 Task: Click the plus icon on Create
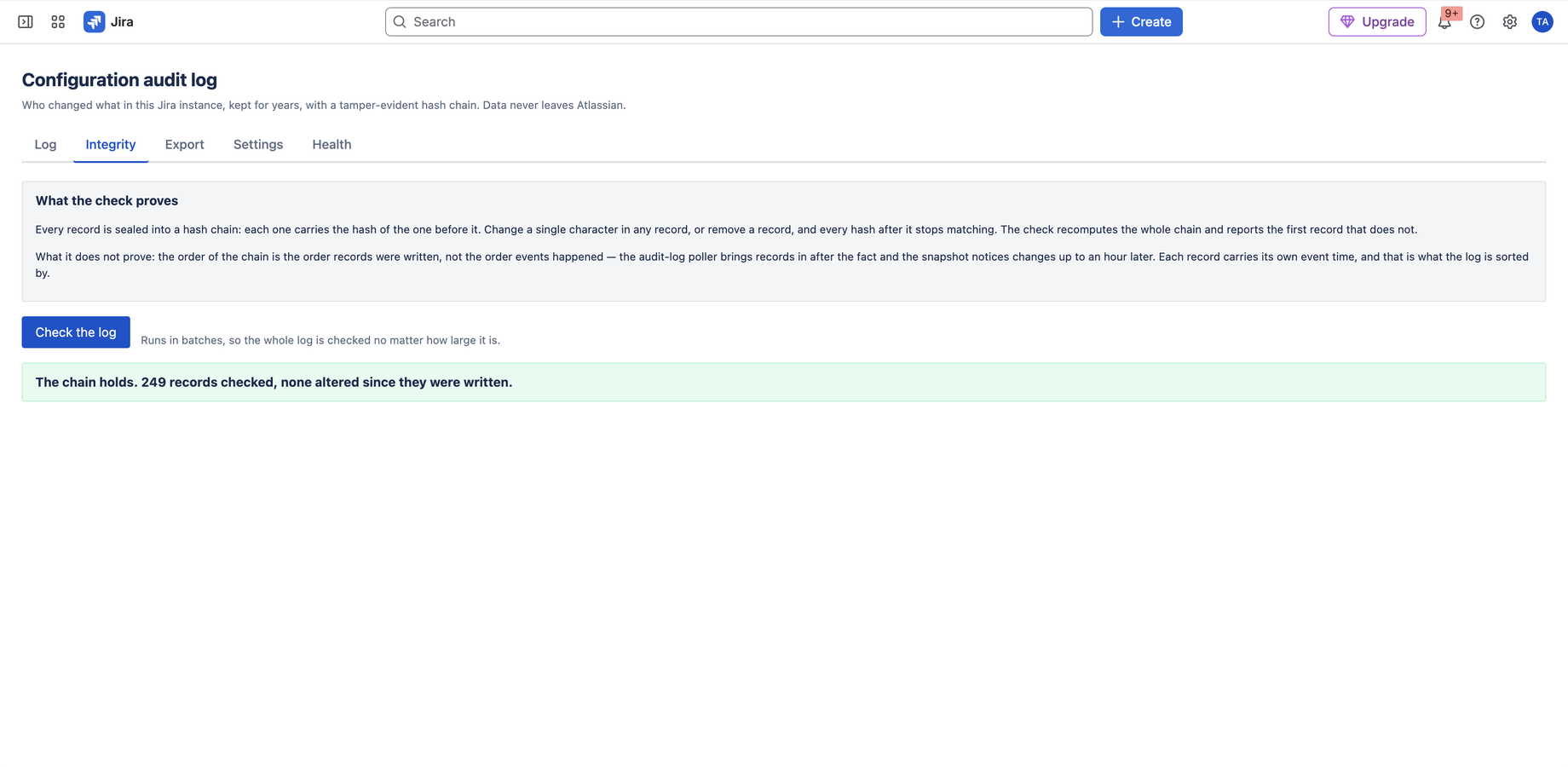(1118, 22)
